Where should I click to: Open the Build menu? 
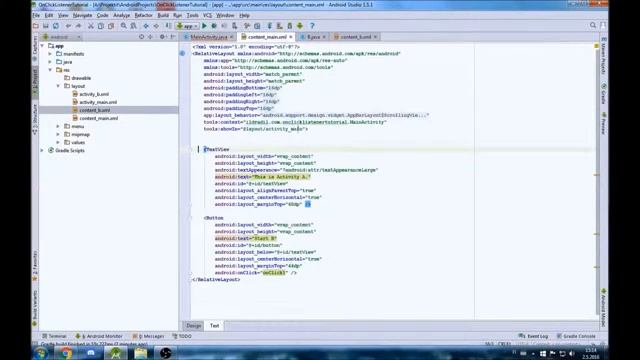pyautogui.click(x=163, y=16)
